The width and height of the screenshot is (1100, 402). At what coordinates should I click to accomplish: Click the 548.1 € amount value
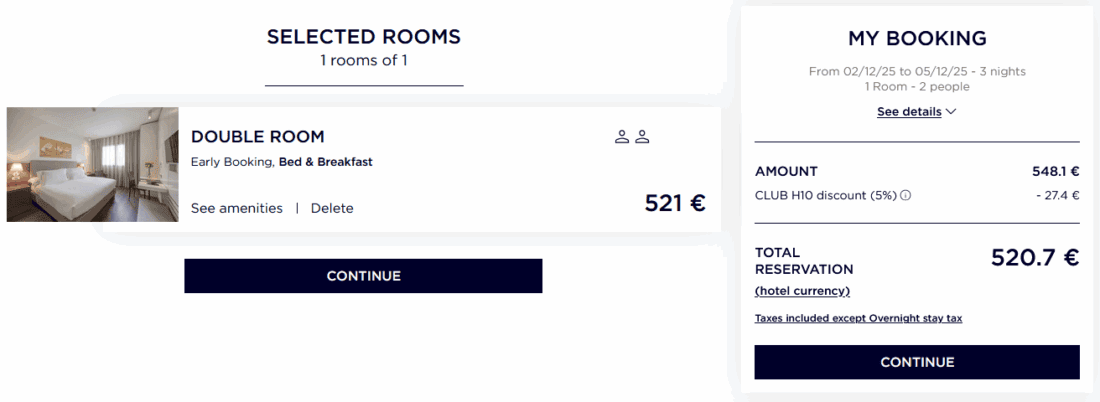point(1055,171)
